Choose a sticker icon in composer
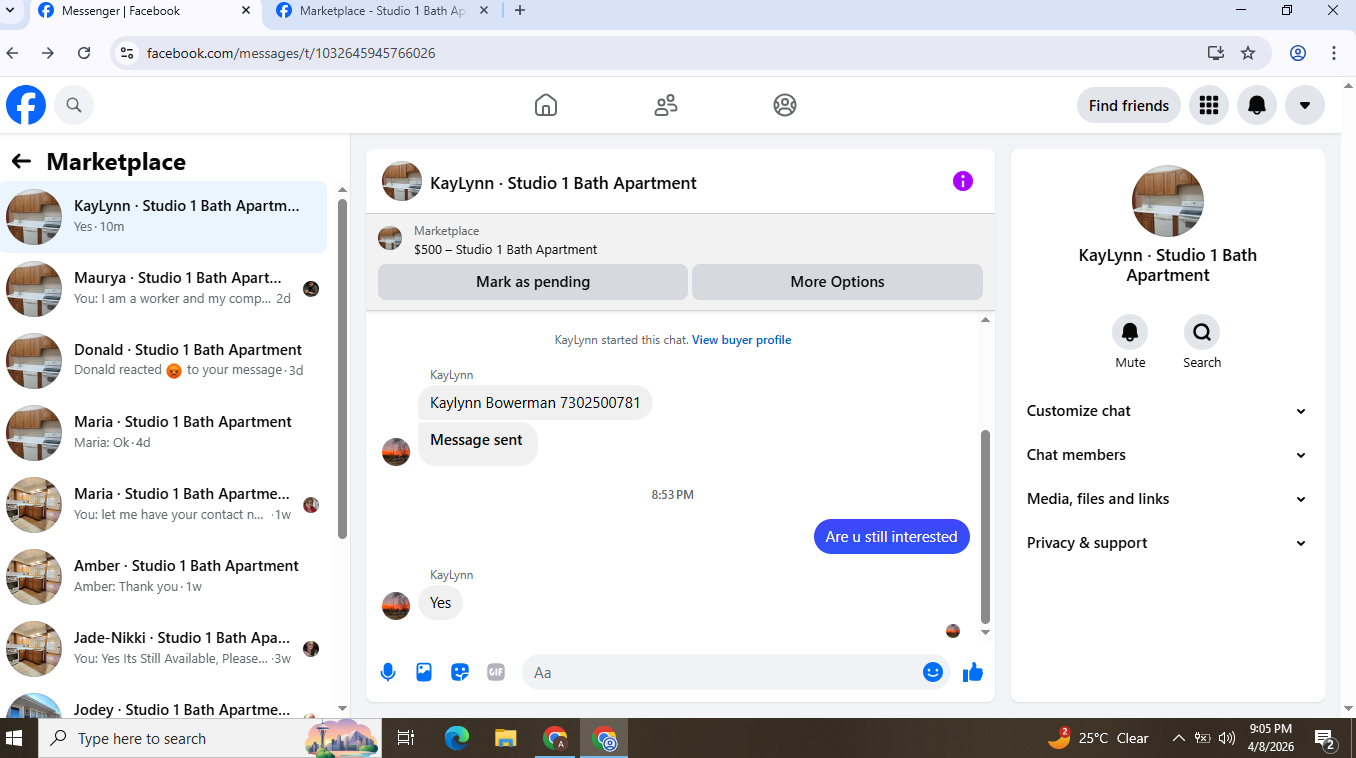Viewport: 1356px width, 758px height. pos(460,672)
